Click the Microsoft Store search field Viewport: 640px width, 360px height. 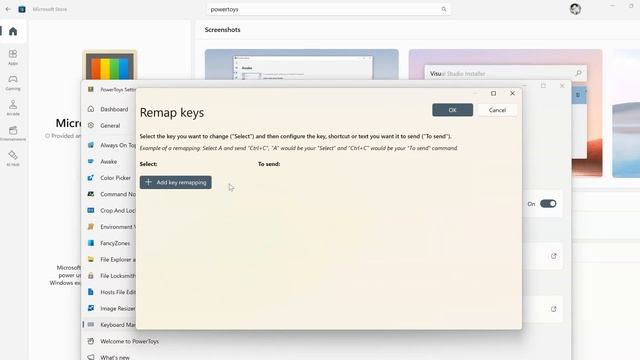tap(329, 9)
